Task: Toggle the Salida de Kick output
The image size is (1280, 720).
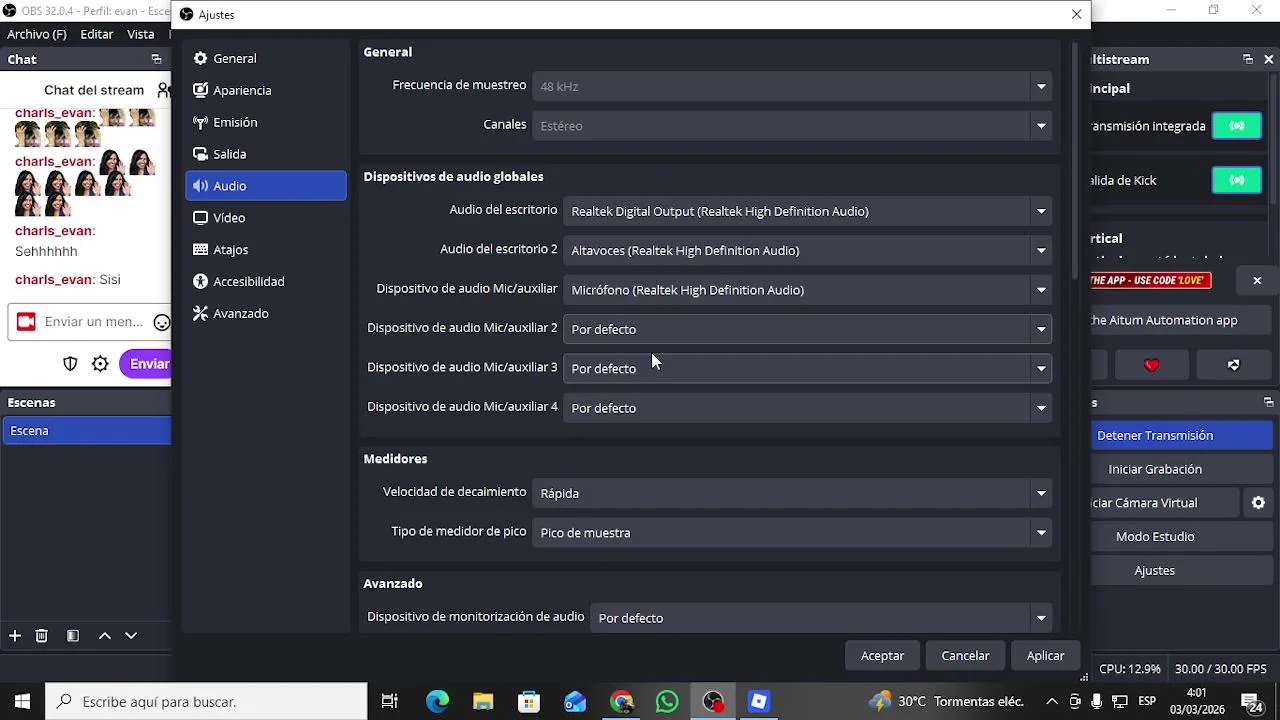Action: pyautogui.click(x=1237, y=180)
